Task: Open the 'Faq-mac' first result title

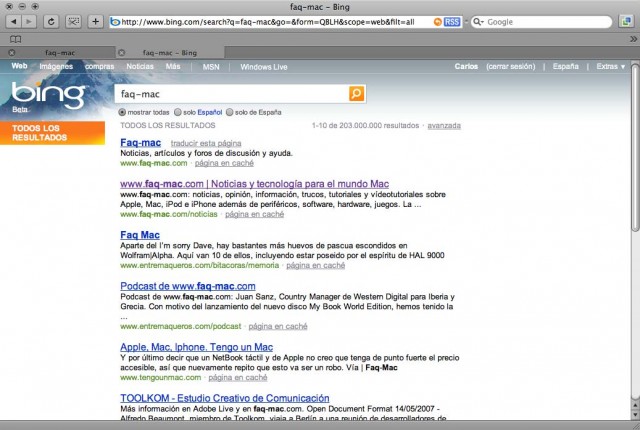Action: tap(140, 143)
